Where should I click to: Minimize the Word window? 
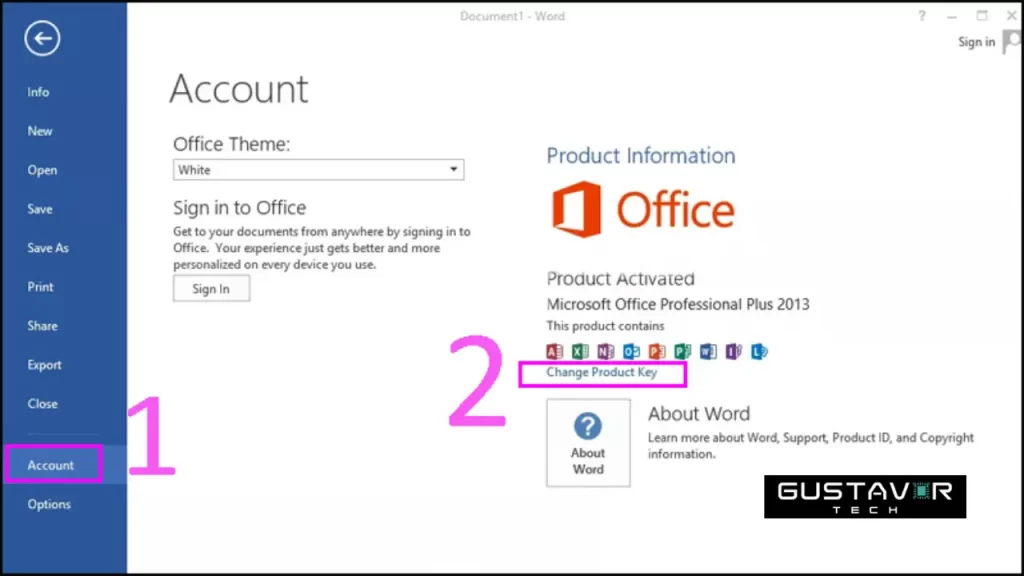pyautogui.click(x=952, y=16)
